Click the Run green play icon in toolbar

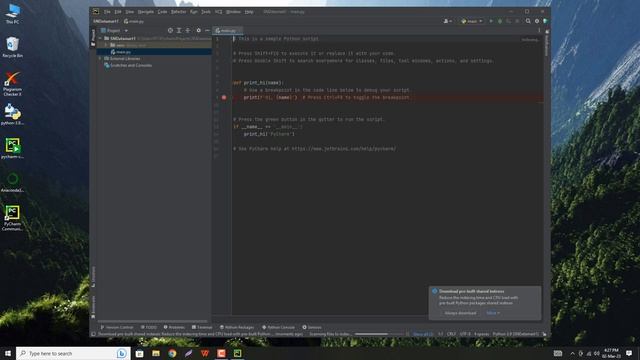click(491, 21)
